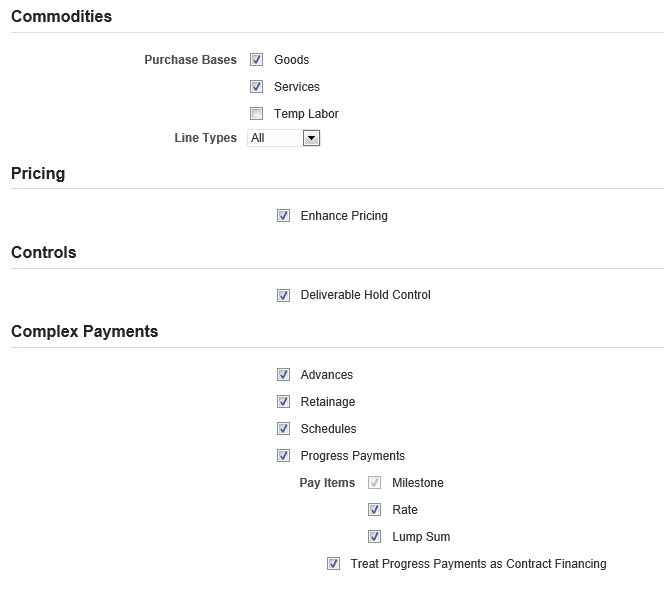
Task: Toggle the Progress Payments checkbox
Action: click(x=283, y=456)
